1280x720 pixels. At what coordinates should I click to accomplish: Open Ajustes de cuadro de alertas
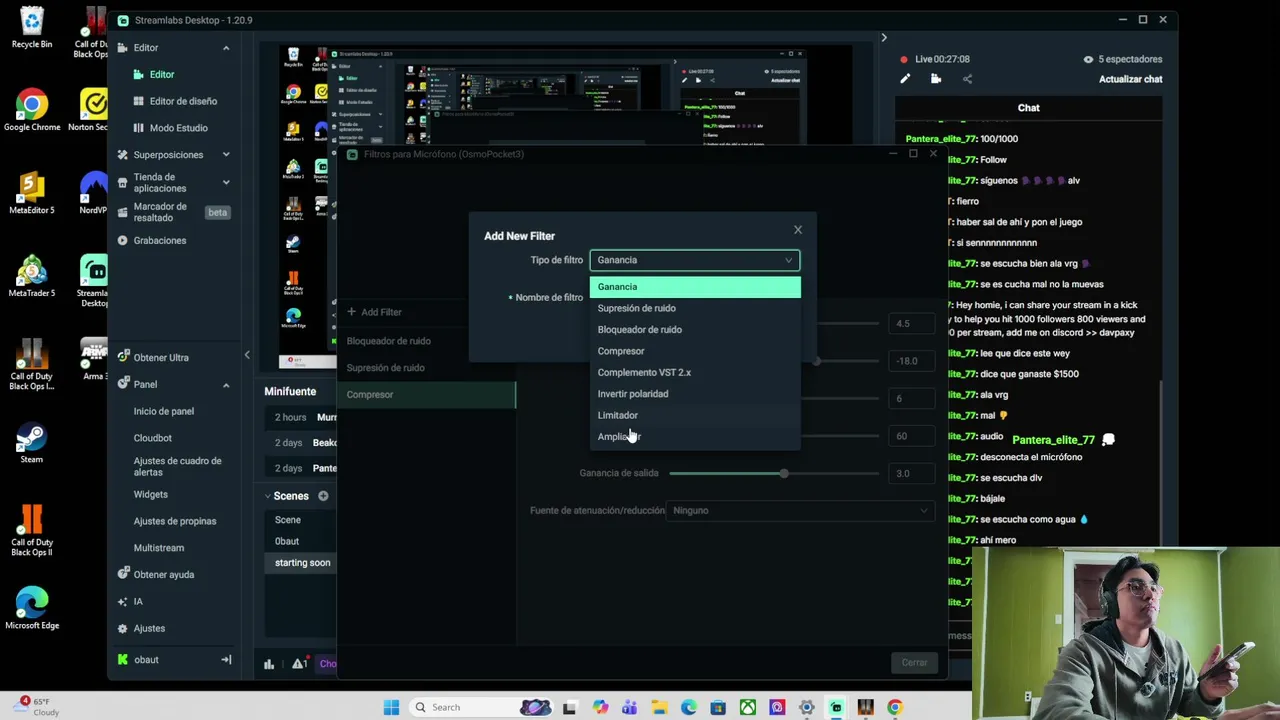[177, 466]
